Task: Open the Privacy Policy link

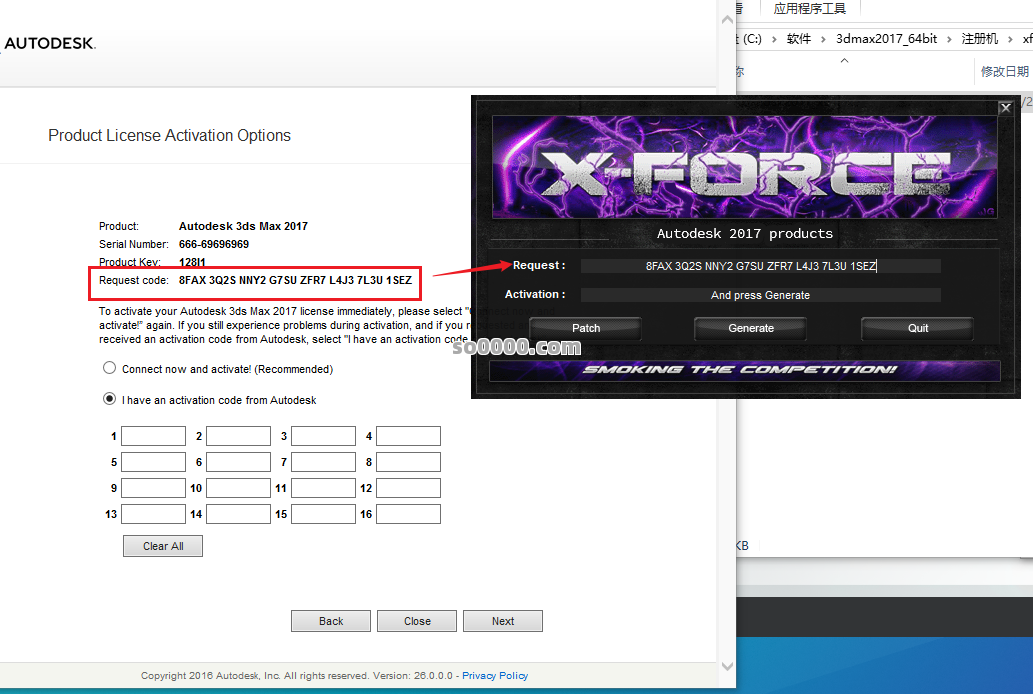Action: click(495, 676)
